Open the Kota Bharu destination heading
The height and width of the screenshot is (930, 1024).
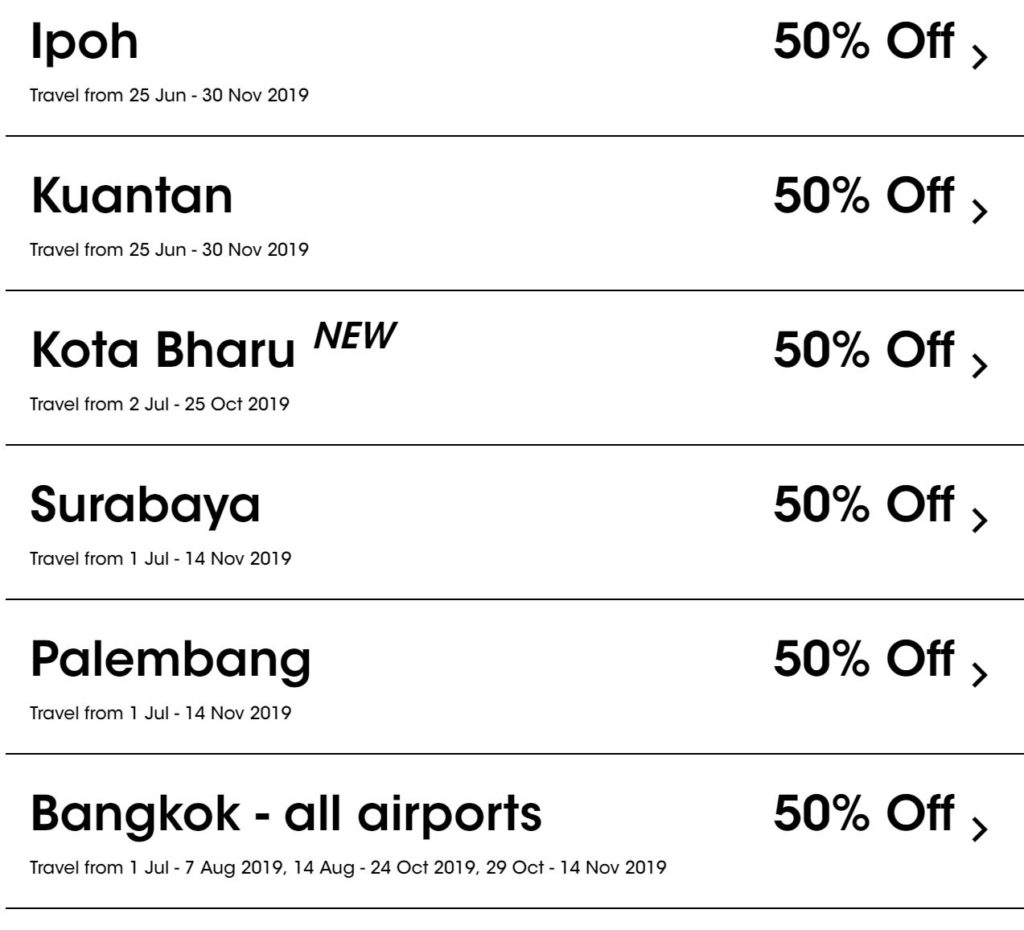tap(163, 350)
